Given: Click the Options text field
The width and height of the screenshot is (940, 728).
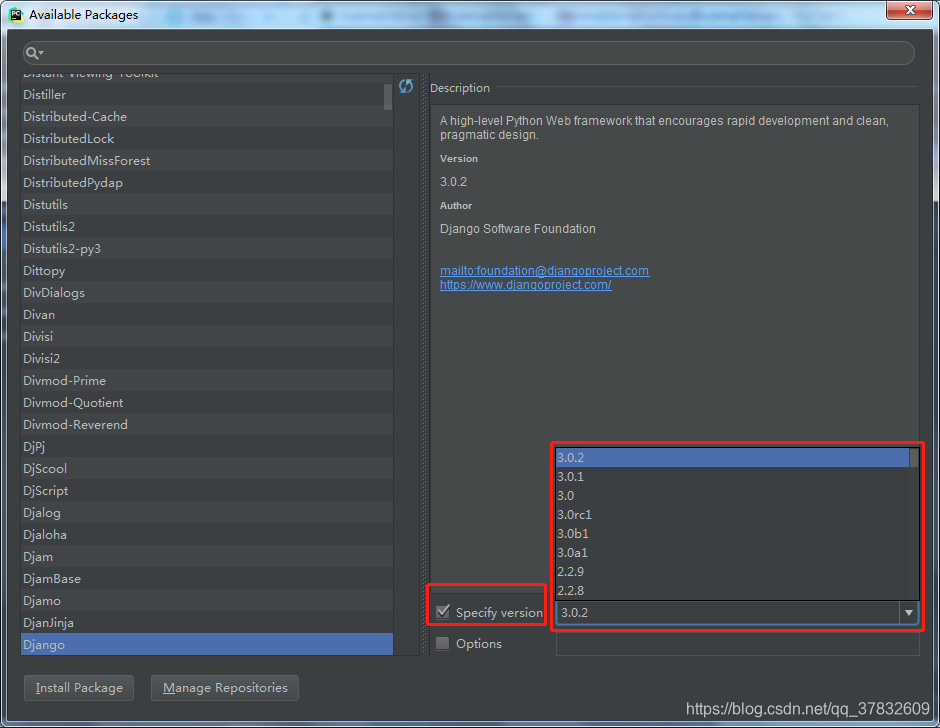Looking at the screenshot, I should click(x=737, y=643).
